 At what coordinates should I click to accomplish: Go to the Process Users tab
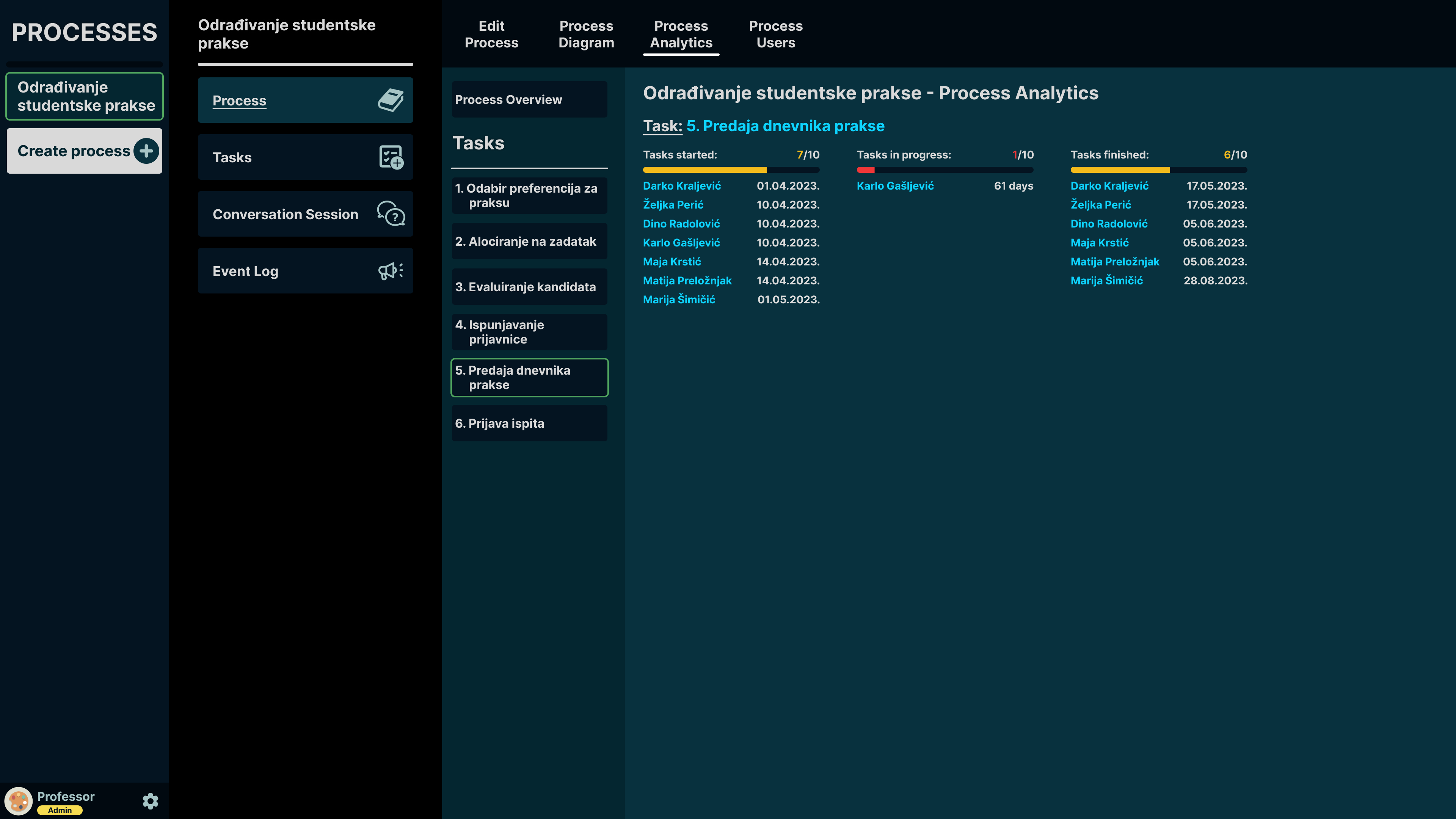[775, 35]
